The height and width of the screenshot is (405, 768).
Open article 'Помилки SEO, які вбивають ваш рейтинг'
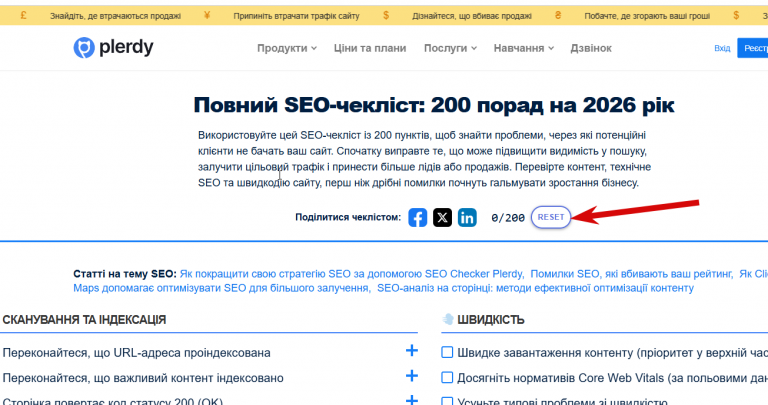tap(631, 274)
